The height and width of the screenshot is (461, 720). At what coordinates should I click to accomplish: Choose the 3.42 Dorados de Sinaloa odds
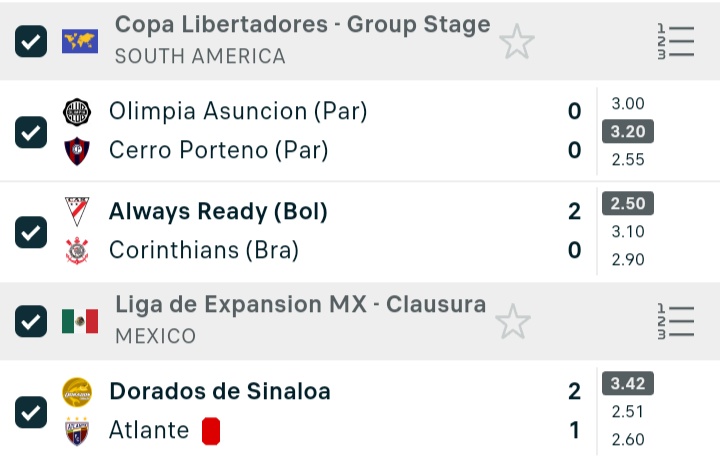[x=628, y=383]
